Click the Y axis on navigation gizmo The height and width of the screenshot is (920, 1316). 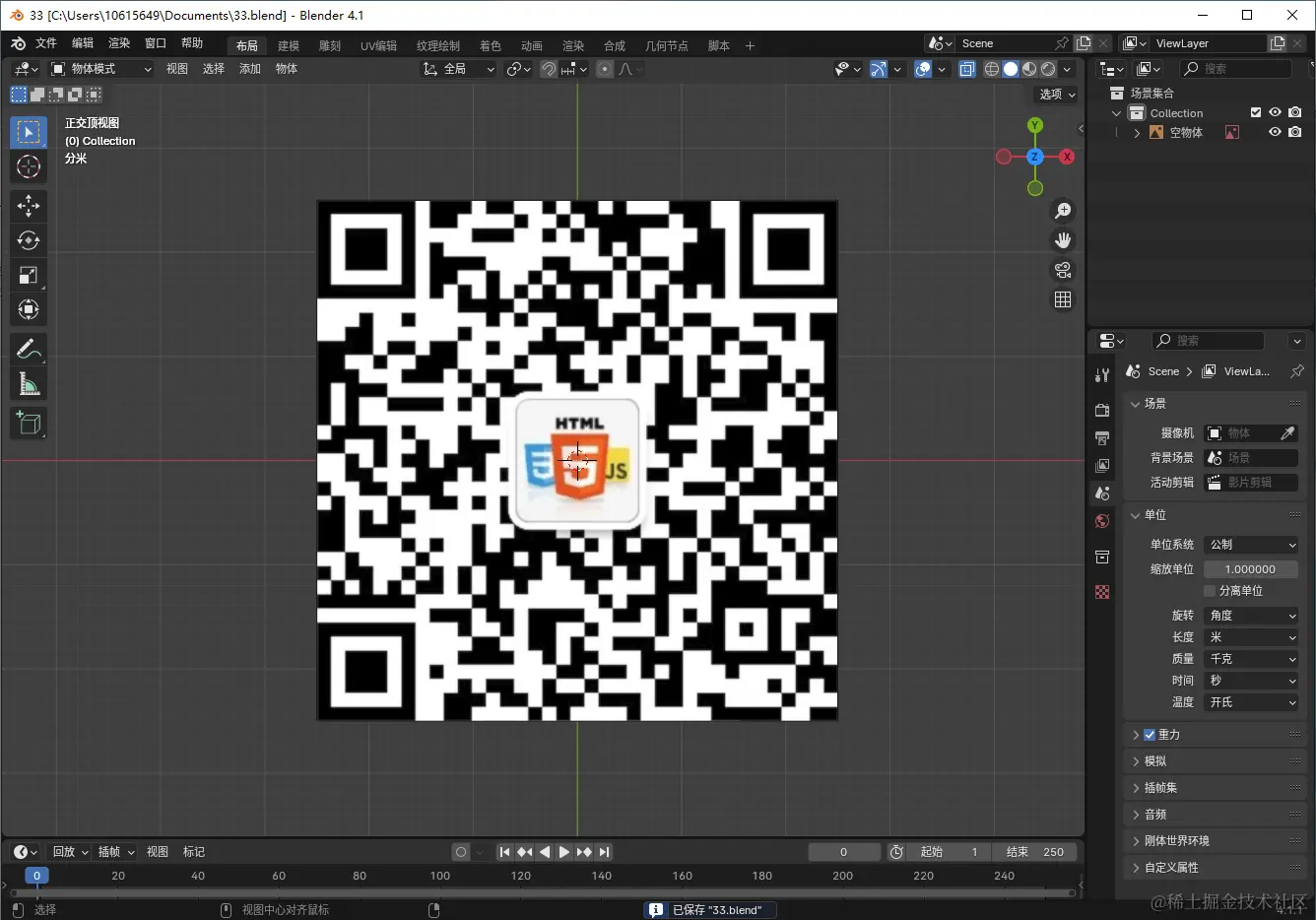(x=1034, y=125)
